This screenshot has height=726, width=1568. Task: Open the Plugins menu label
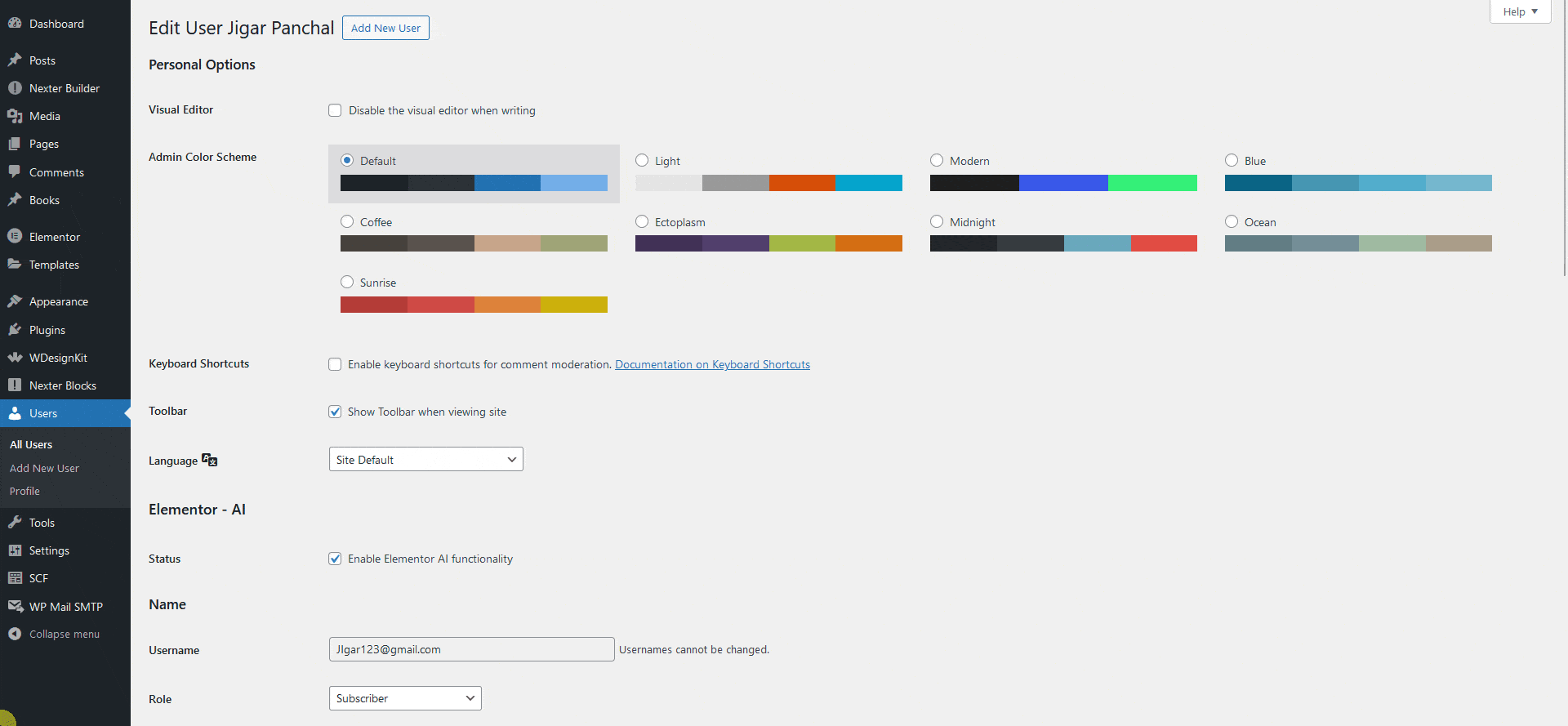(x=47, y=330)
